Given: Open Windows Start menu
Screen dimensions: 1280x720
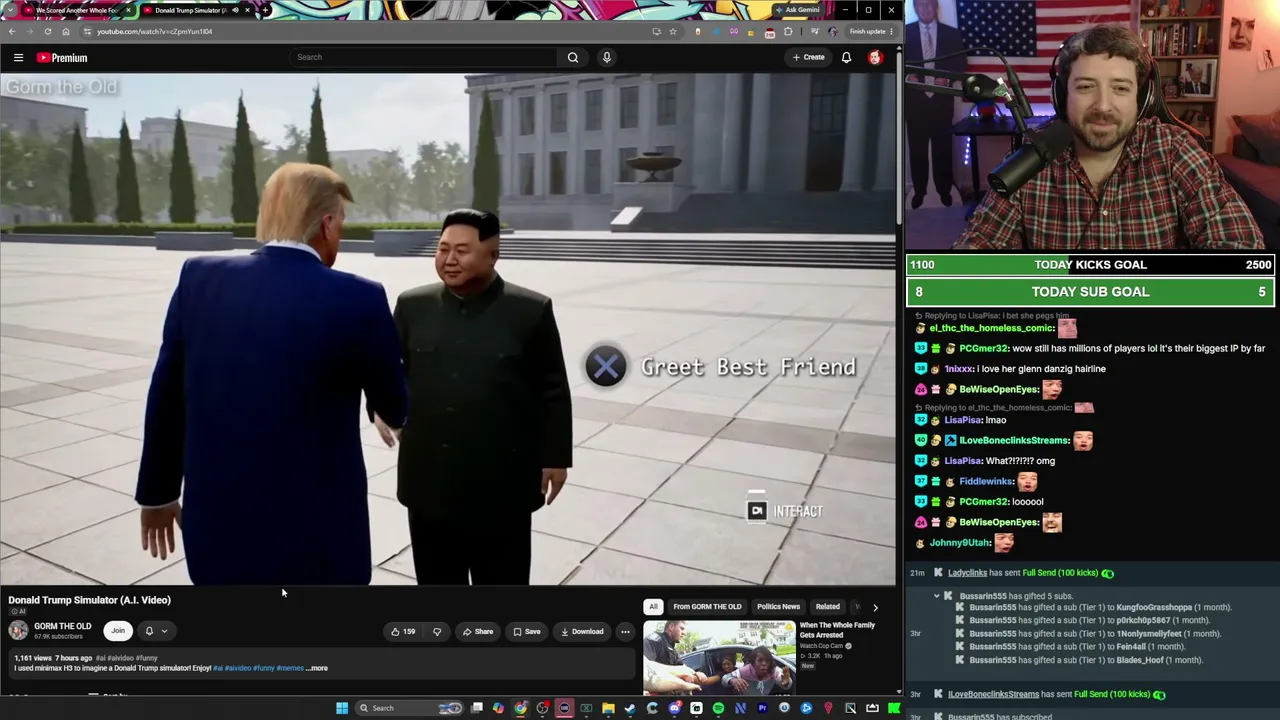Looking at the screenshot, I should [342, 708].
